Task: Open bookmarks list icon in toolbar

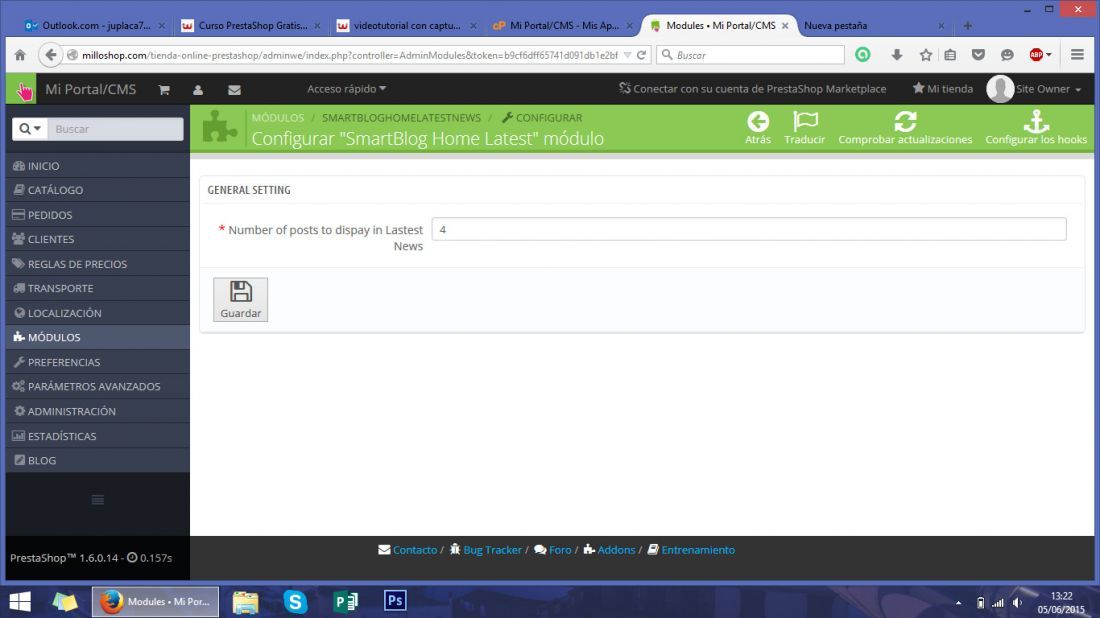Action: (x=950, y=55)
